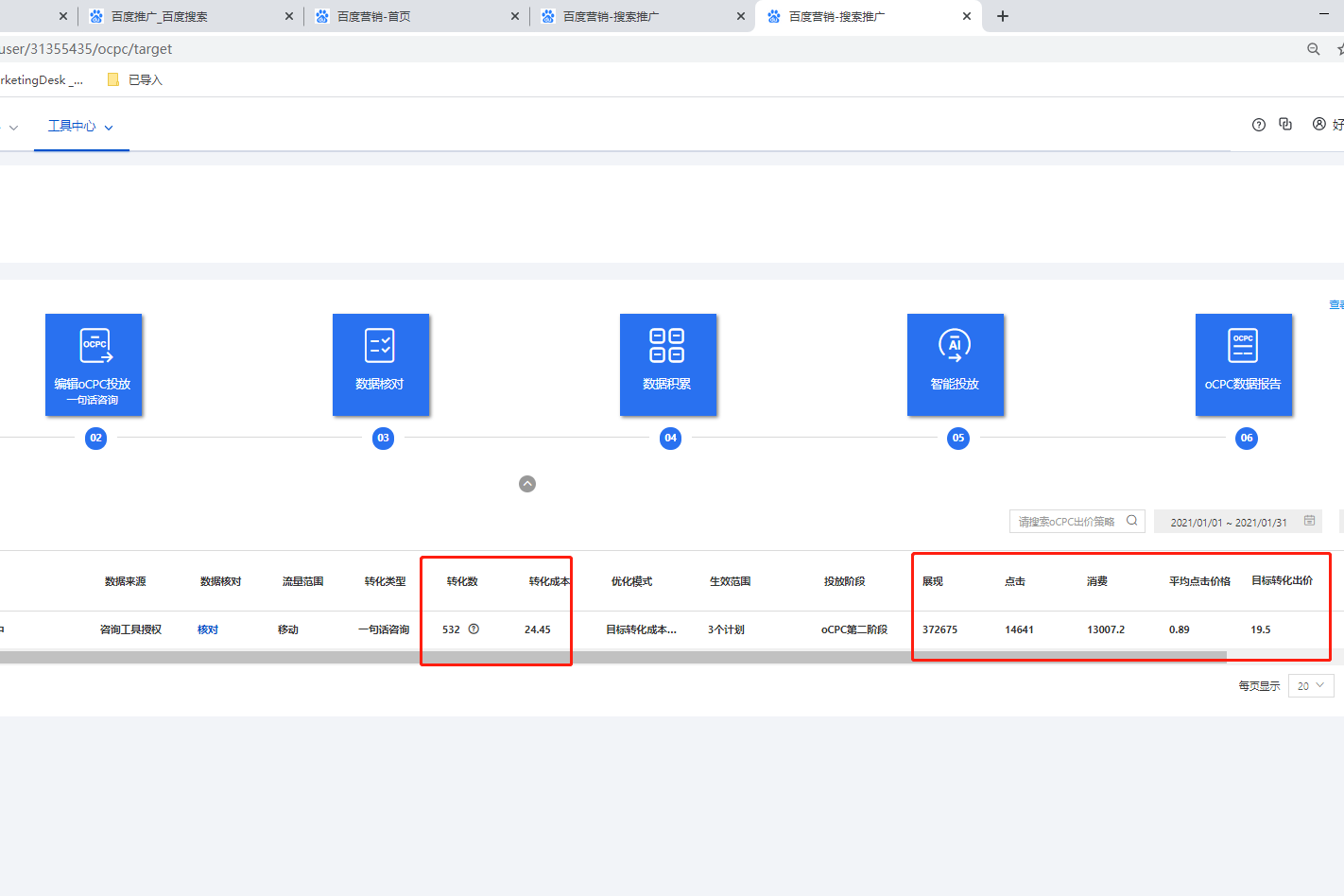Click the 请搜索oCPC出价策略 search field
1344x896 pixels.
coord(1065,522)
